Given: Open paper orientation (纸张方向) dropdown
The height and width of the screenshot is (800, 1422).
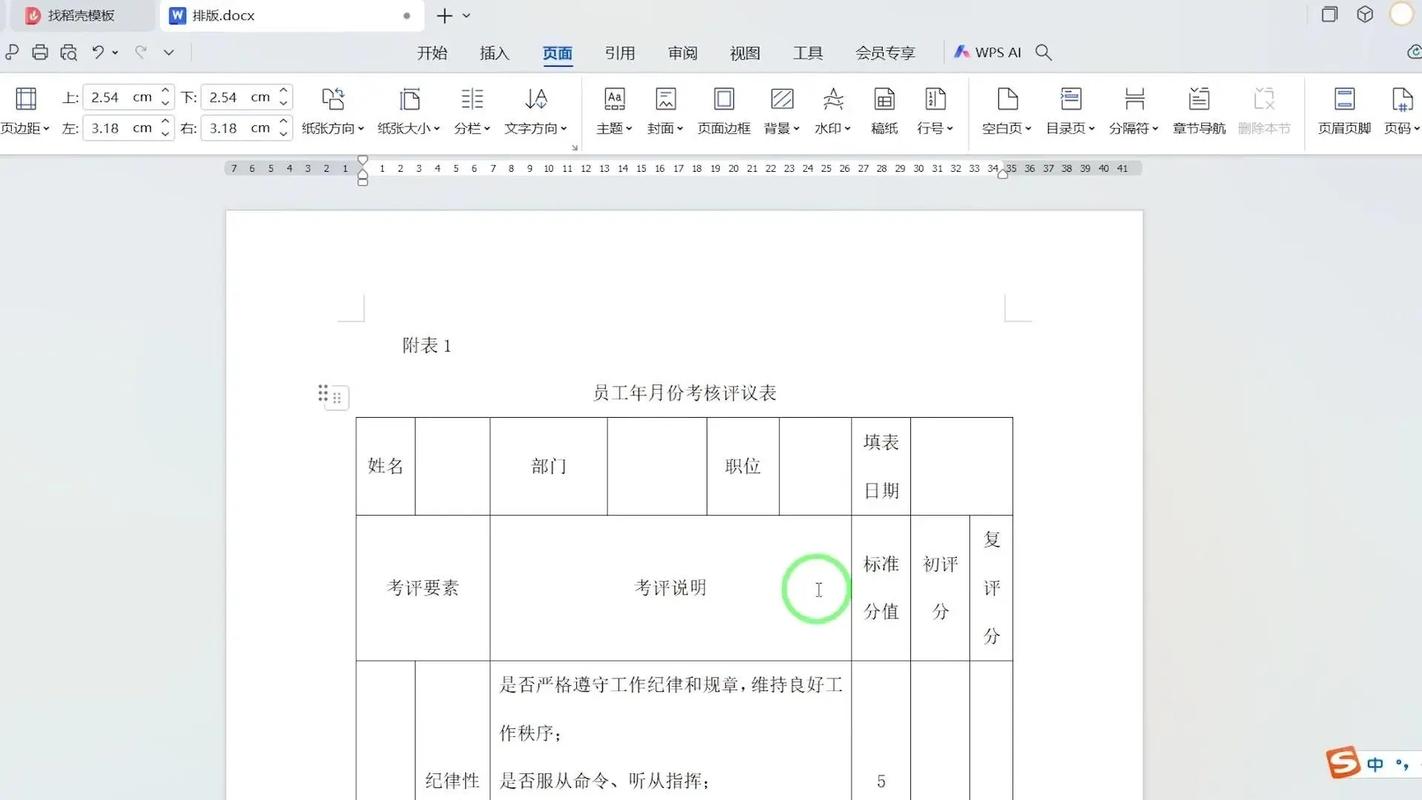Looking at the screenshot, I should click(x=333, y=110).
